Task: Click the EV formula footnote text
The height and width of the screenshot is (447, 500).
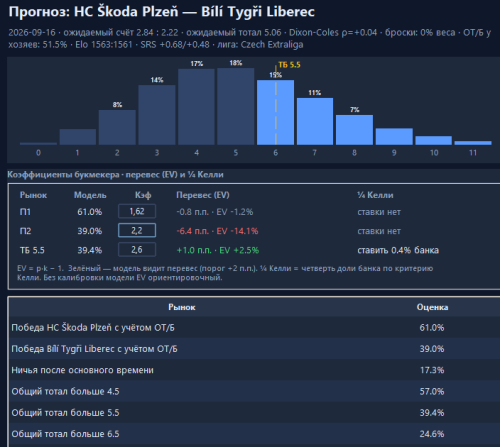Action: pyautogui.click(x=225, y=273)
